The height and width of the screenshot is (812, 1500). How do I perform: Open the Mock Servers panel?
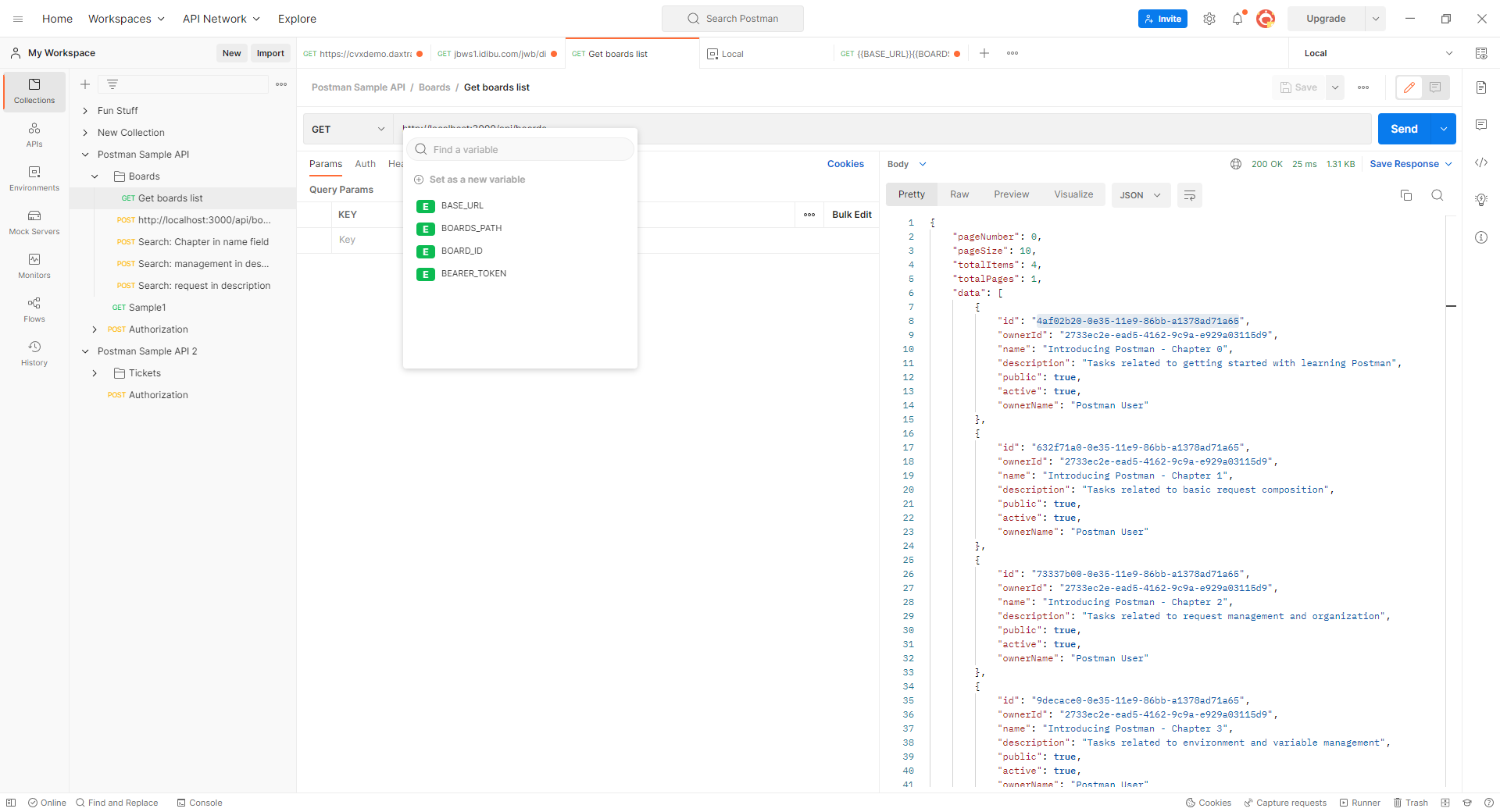34,223
